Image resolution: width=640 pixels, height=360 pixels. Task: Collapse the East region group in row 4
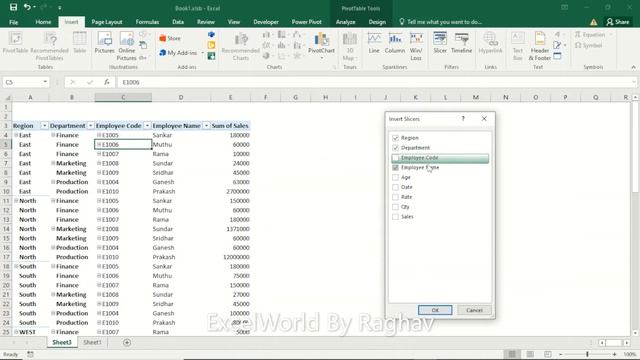16,135
